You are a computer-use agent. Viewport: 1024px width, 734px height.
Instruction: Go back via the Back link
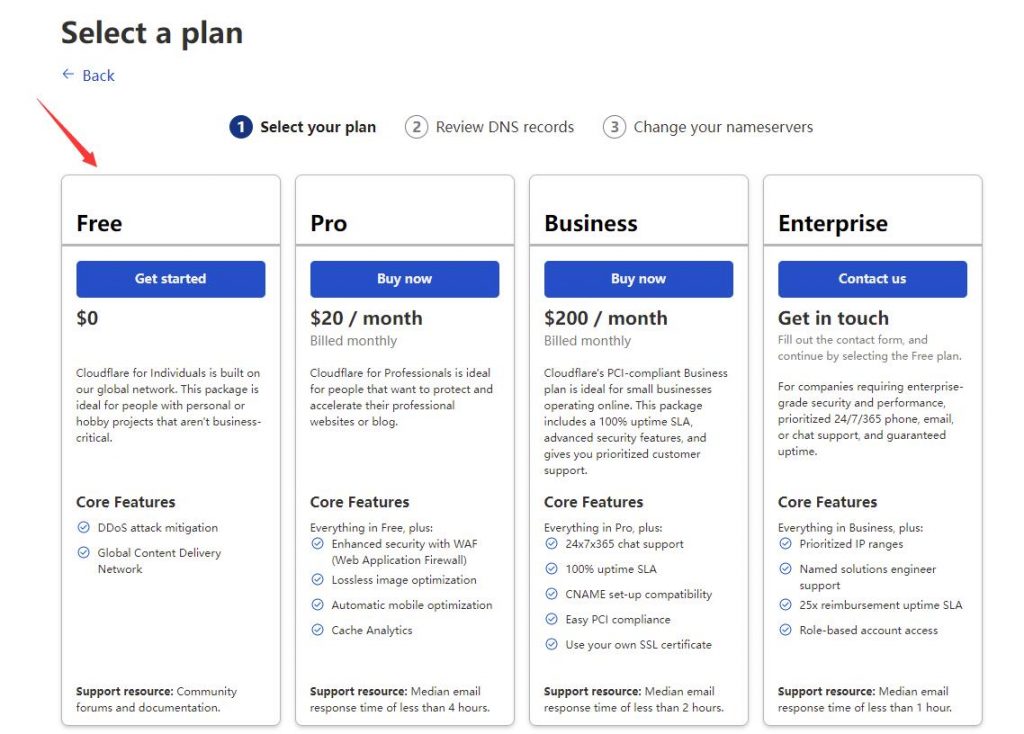(98, 76)
